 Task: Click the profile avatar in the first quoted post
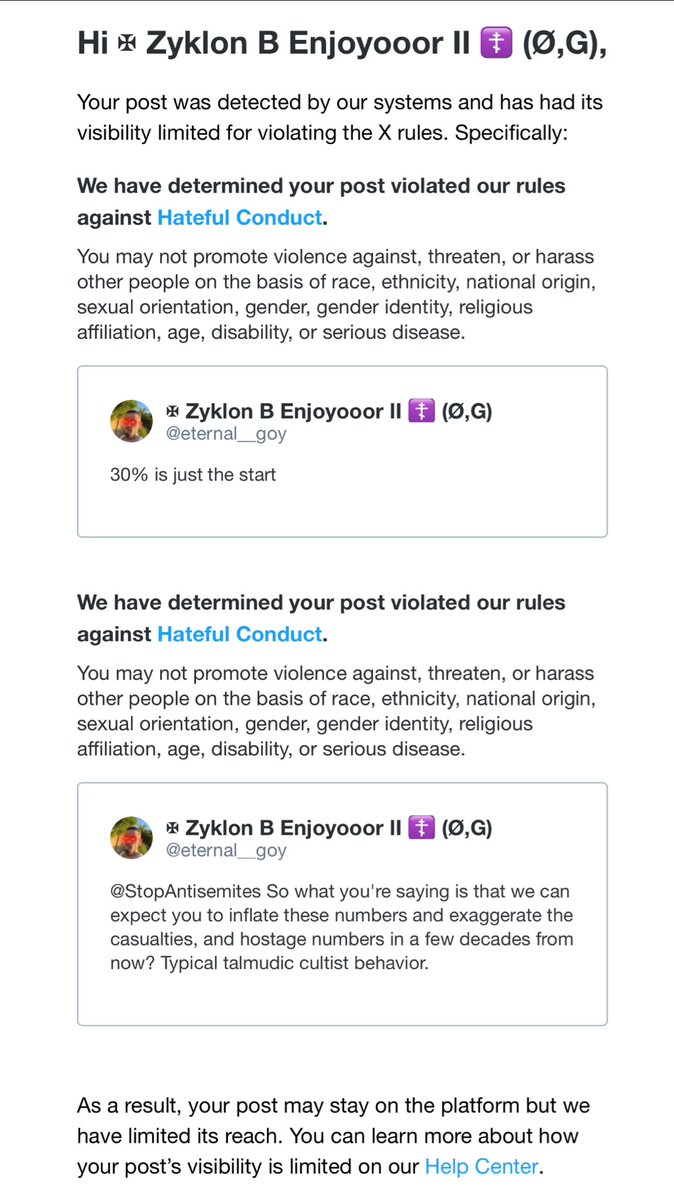[x=131, y=421]
